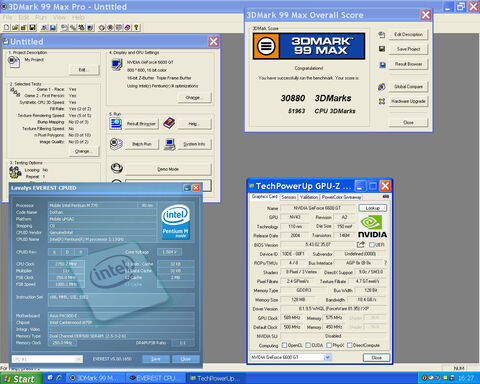Click the Global Compare button
480x384 pixels.
pos(408,87)
